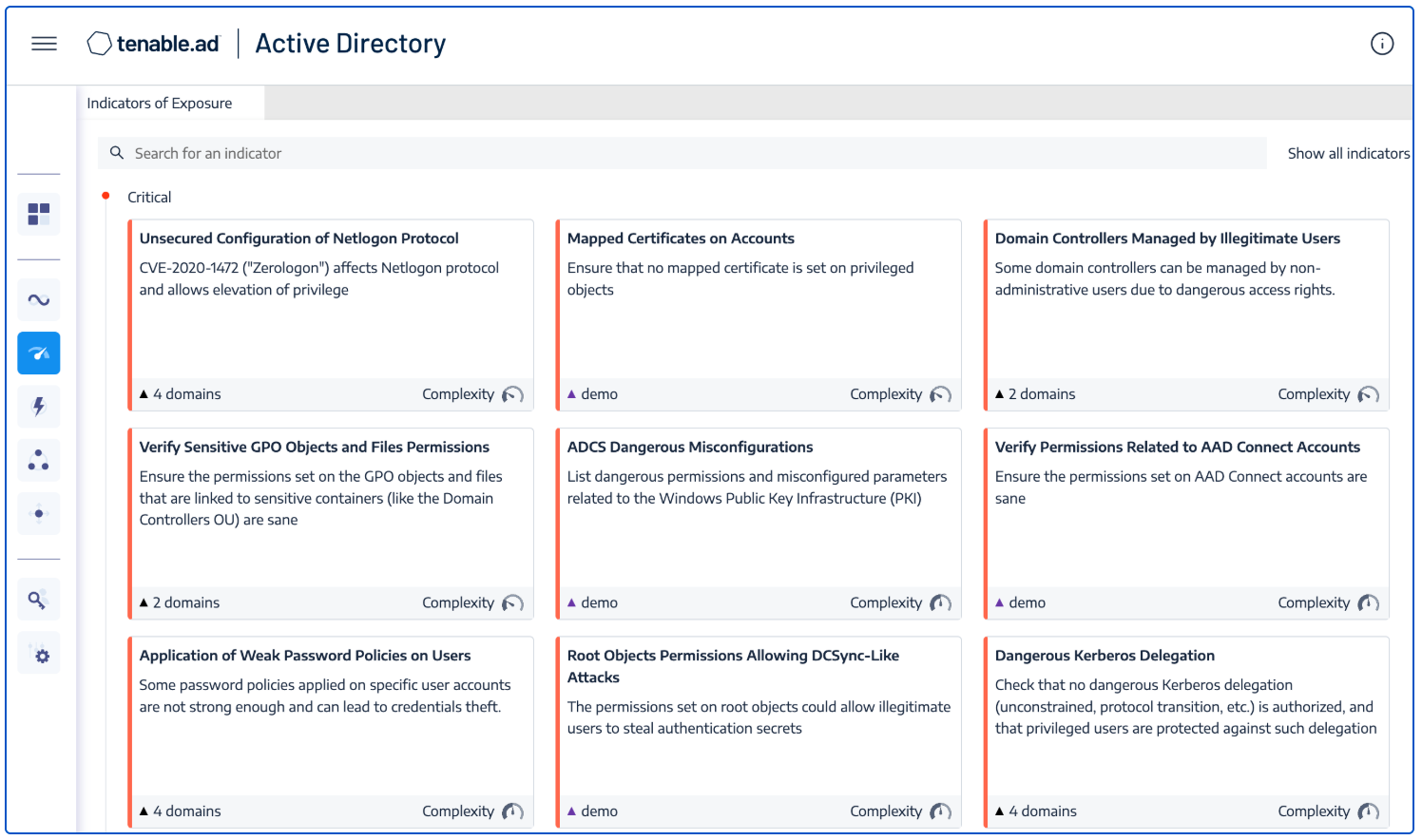Screen dimensions: 1422x840
Task: Click the Search for an indicator field
Action: pos(684,153)
